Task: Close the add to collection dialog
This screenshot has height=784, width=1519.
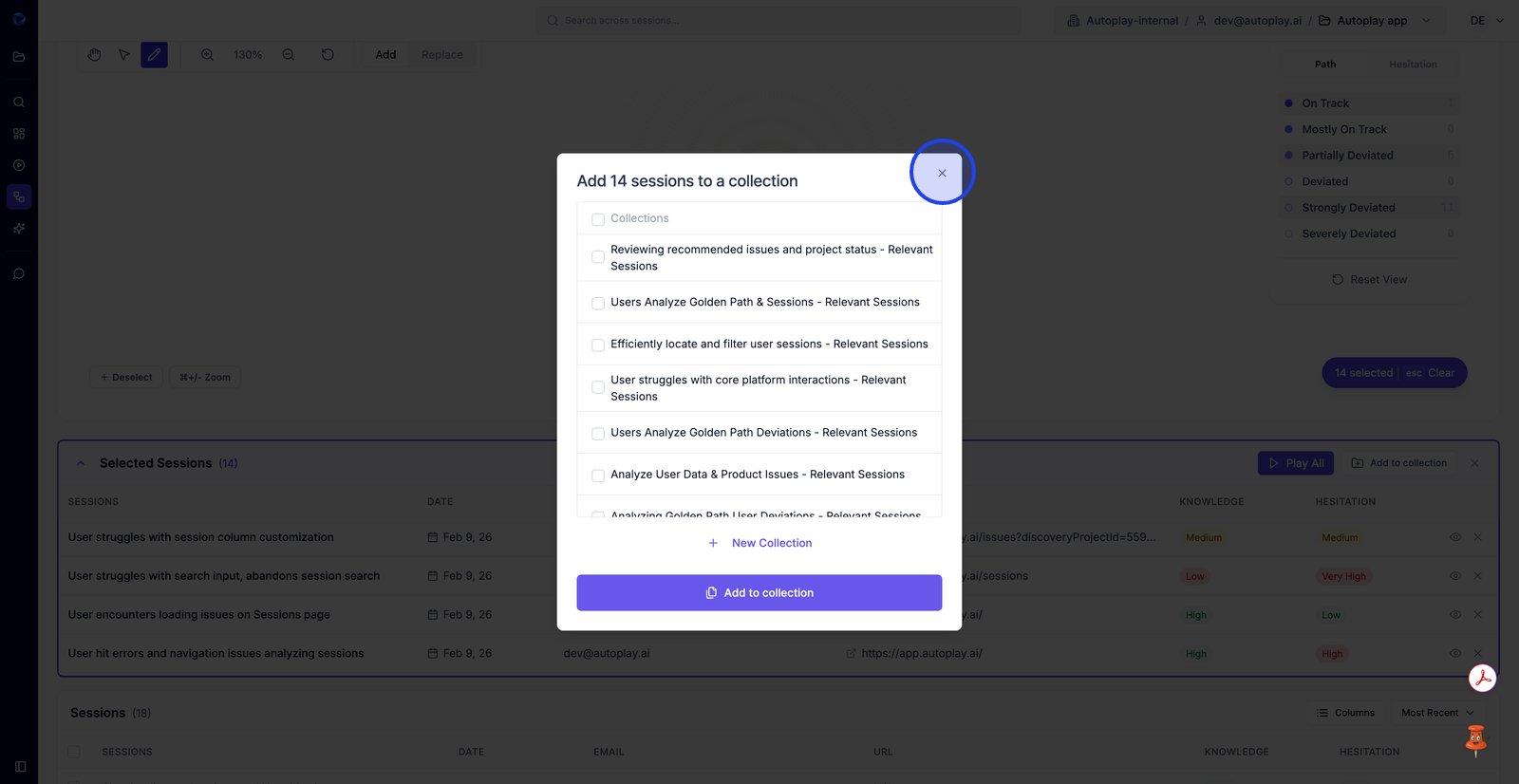Action: click(942, 173)
